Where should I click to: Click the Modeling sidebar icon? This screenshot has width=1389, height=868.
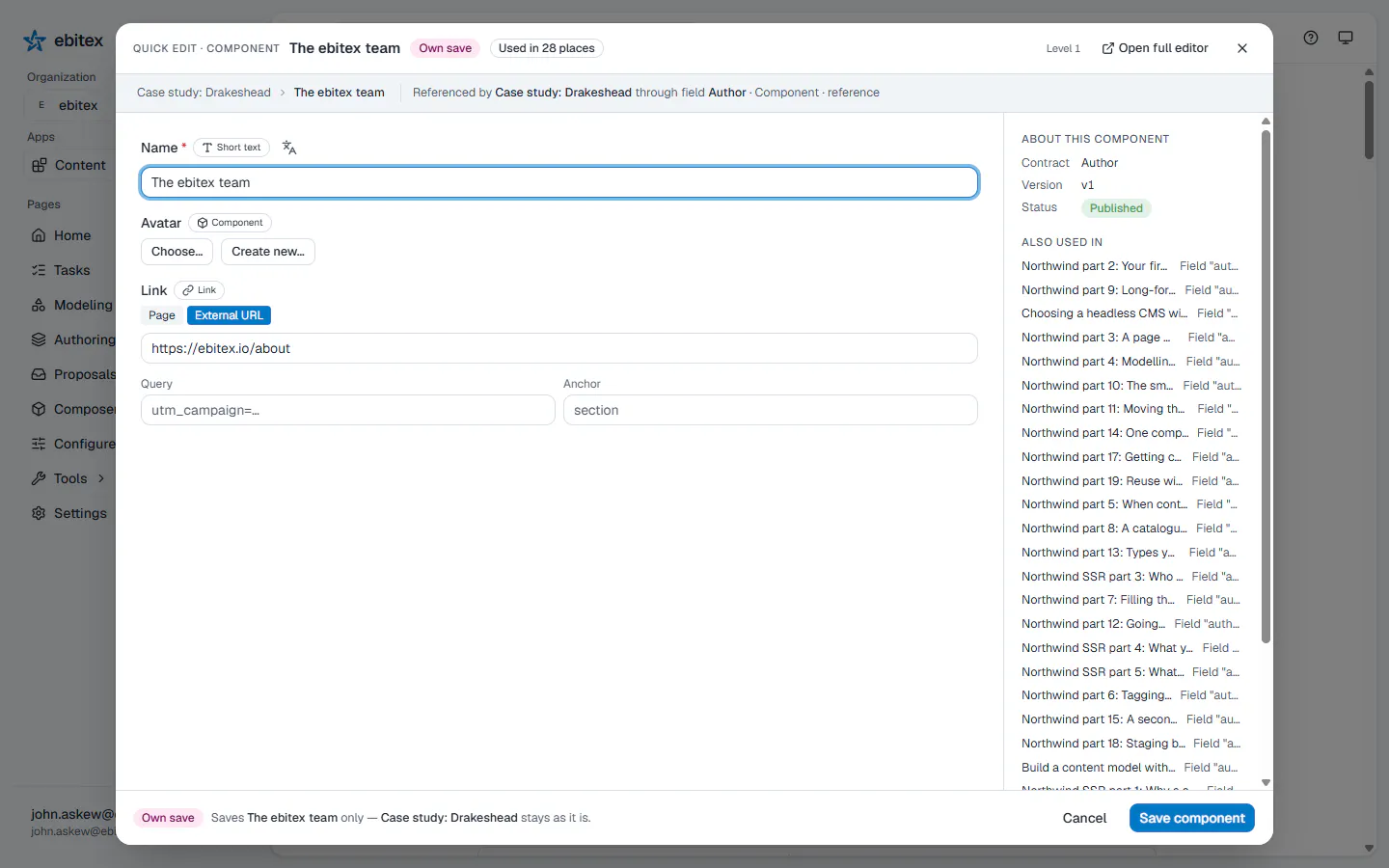pos(39,305)
